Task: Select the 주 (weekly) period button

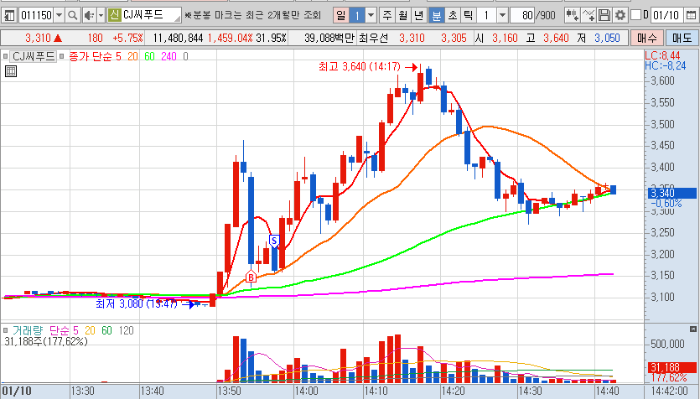Action: click(387, 16)
